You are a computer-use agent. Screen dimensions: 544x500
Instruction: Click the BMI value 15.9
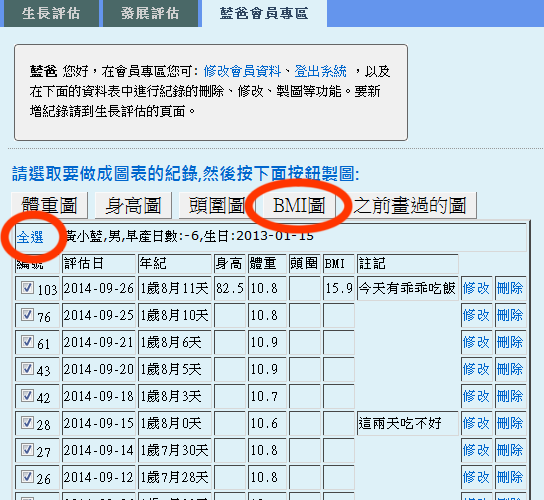coord(339,288)
